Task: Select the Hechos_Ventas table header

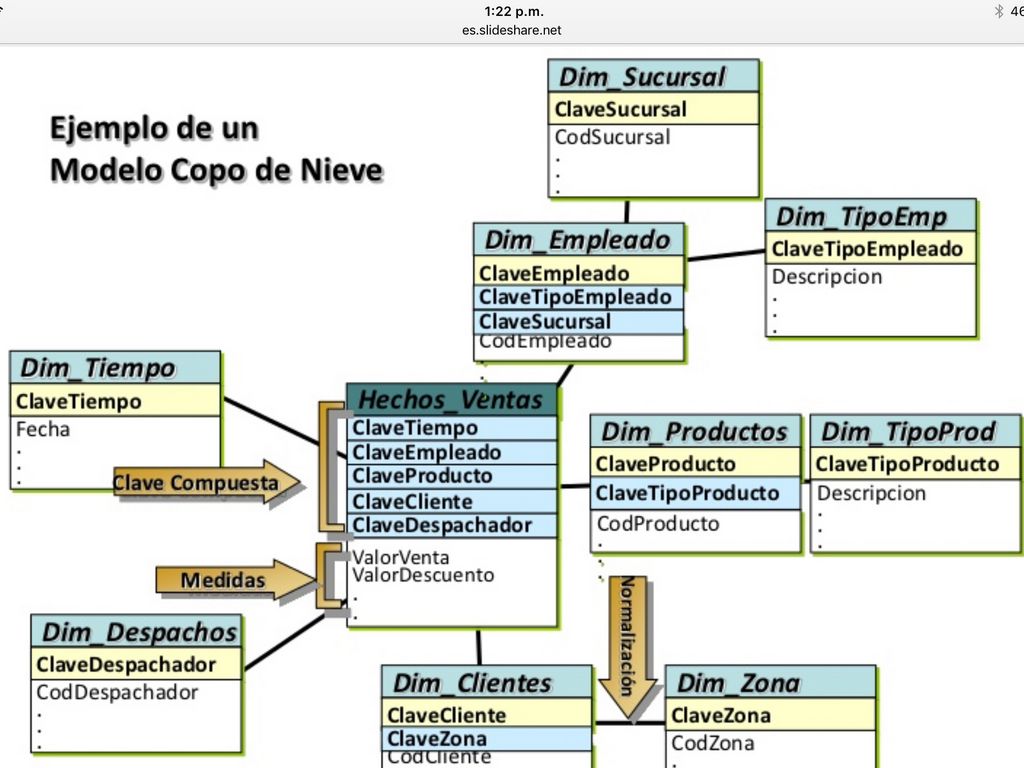Action: point(450,400)
